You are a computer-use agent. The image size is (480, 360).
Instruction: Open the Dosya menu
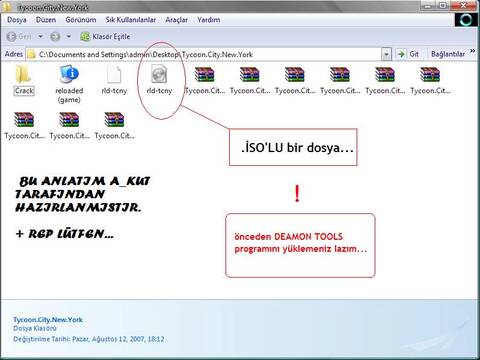(17, 20)
